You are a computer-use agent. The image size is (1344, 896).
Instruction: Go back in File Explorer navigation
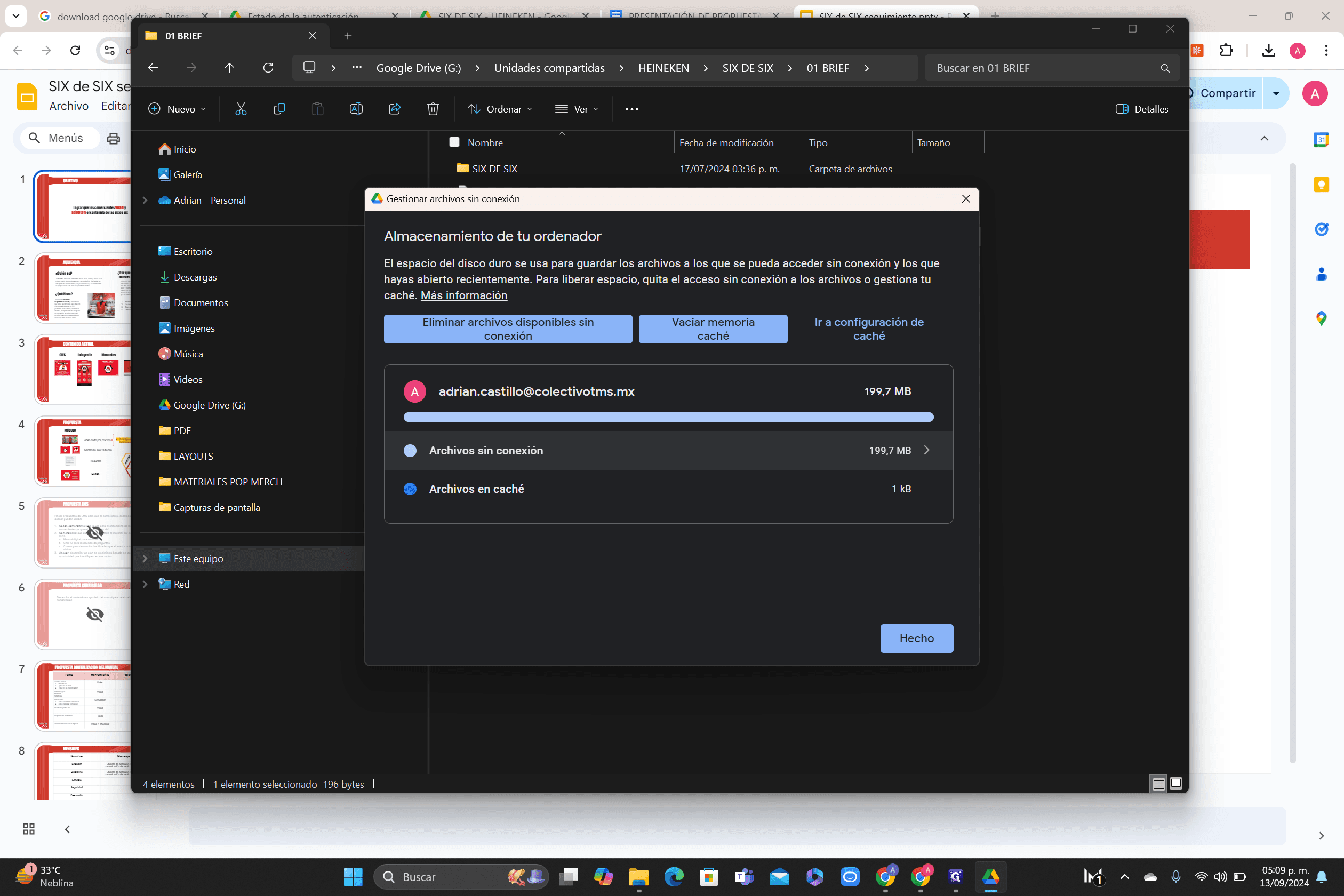click(153, 67)
